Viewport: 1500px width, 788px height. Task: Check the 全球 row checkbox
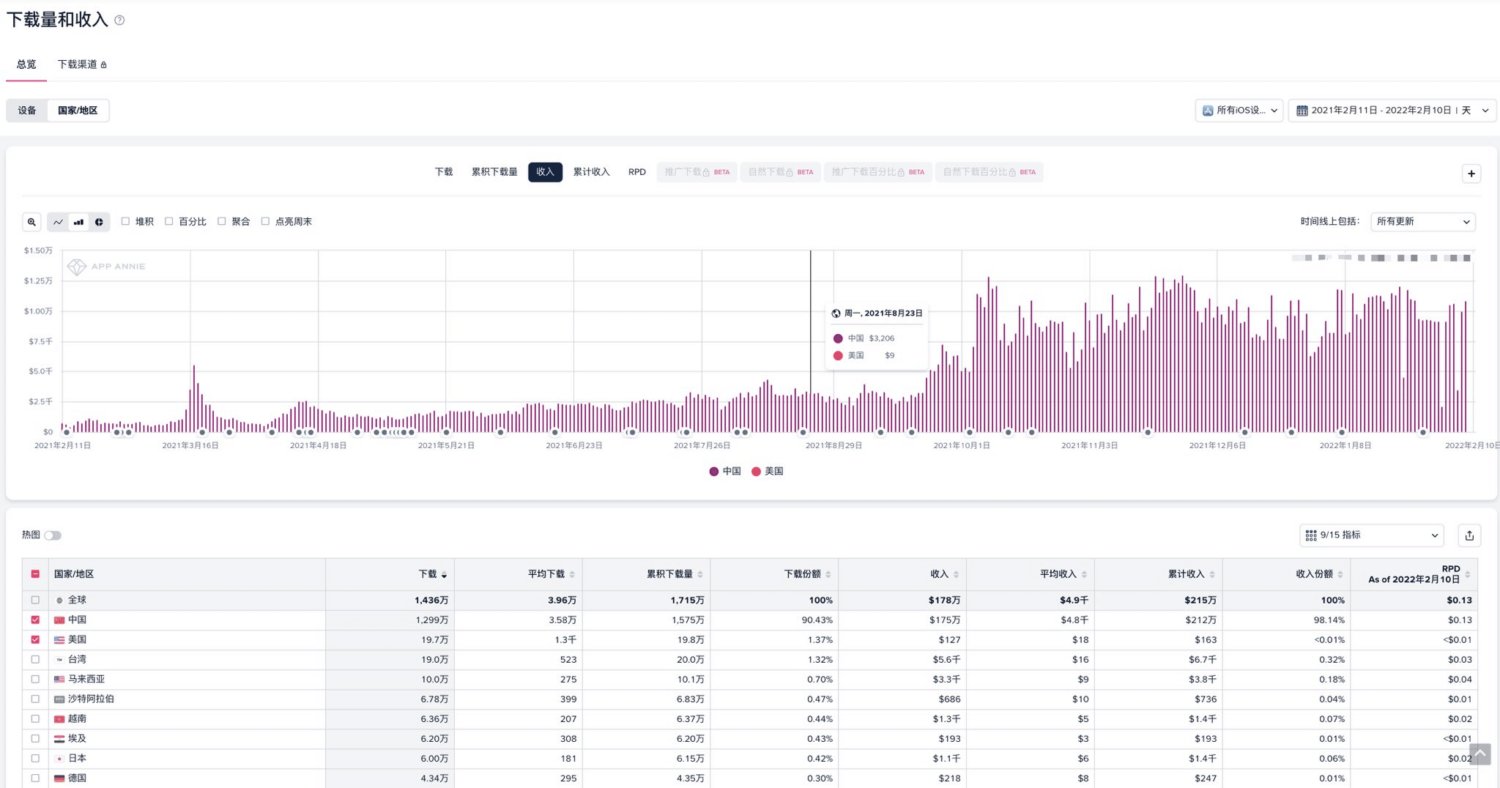[x=35, y=600]
